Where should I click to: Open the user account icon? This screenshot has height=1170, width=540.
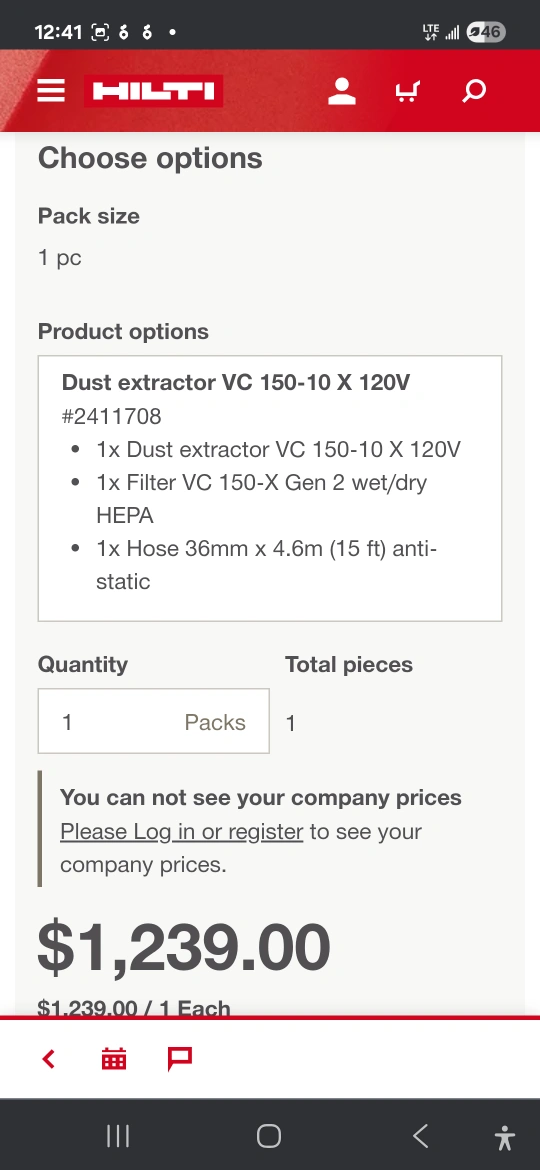342,91
